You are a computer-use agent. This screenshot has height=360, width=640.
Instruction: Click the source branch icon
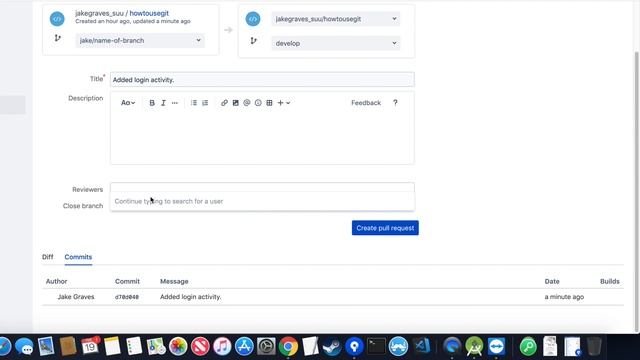pos(58,38)
